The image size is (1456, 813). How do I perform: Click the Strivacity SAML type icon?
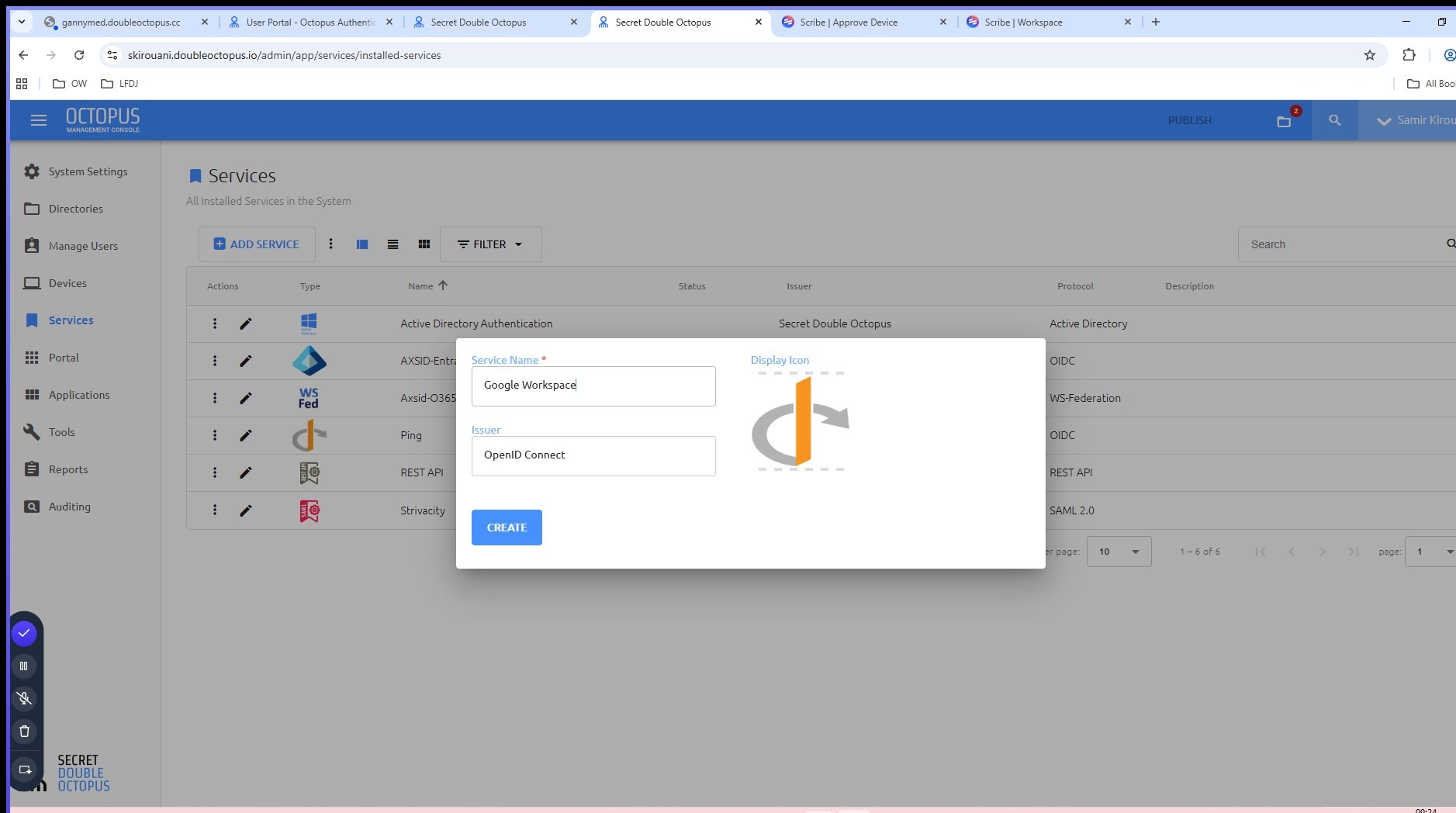coord(310,510)
